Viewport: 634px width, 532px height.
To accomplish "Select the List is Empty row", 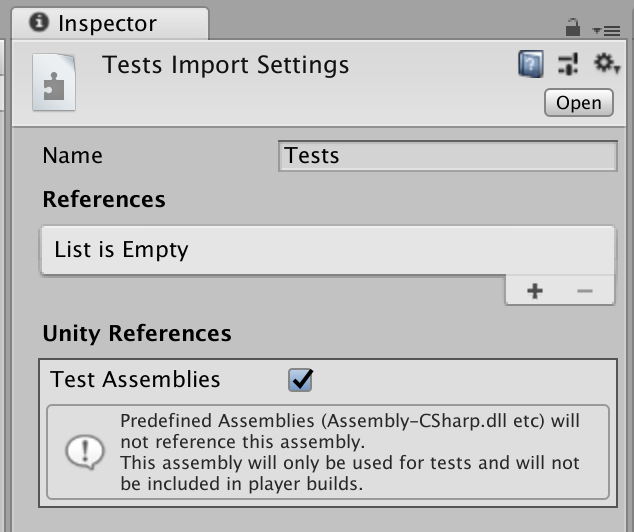I will (x=328, y=250).
